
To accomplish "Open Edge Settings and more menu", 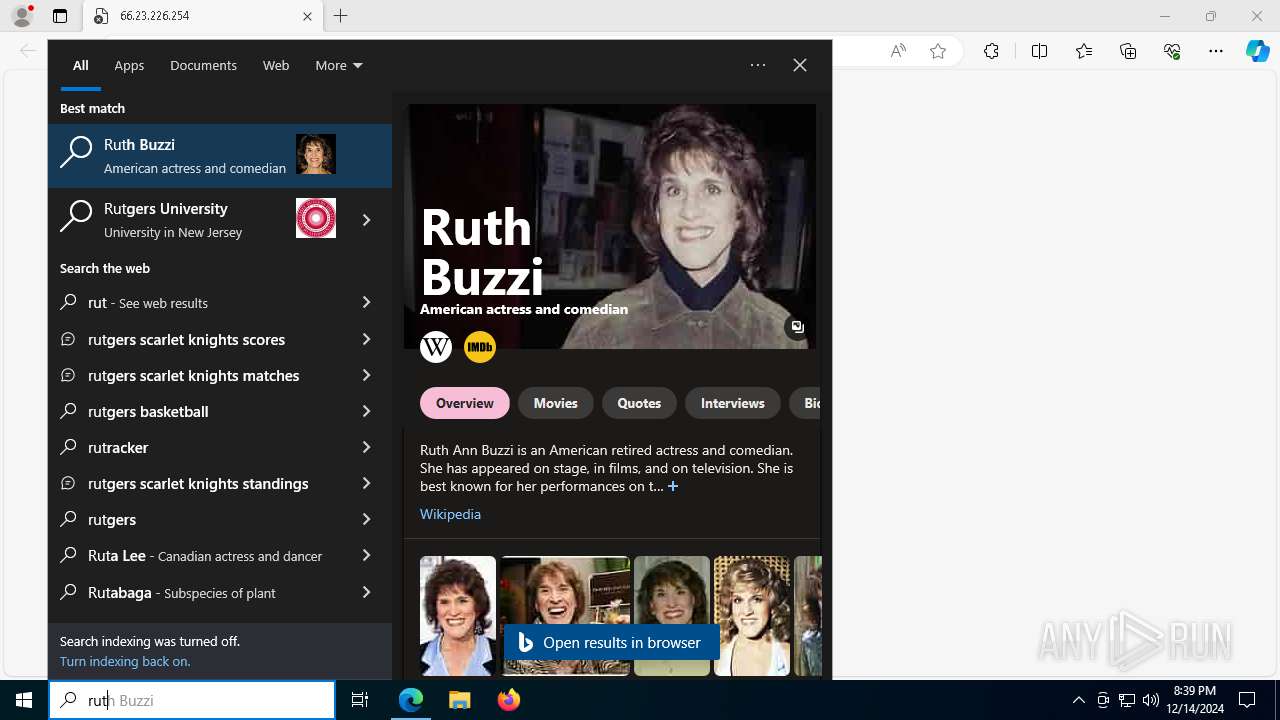I will point(1216,51).
